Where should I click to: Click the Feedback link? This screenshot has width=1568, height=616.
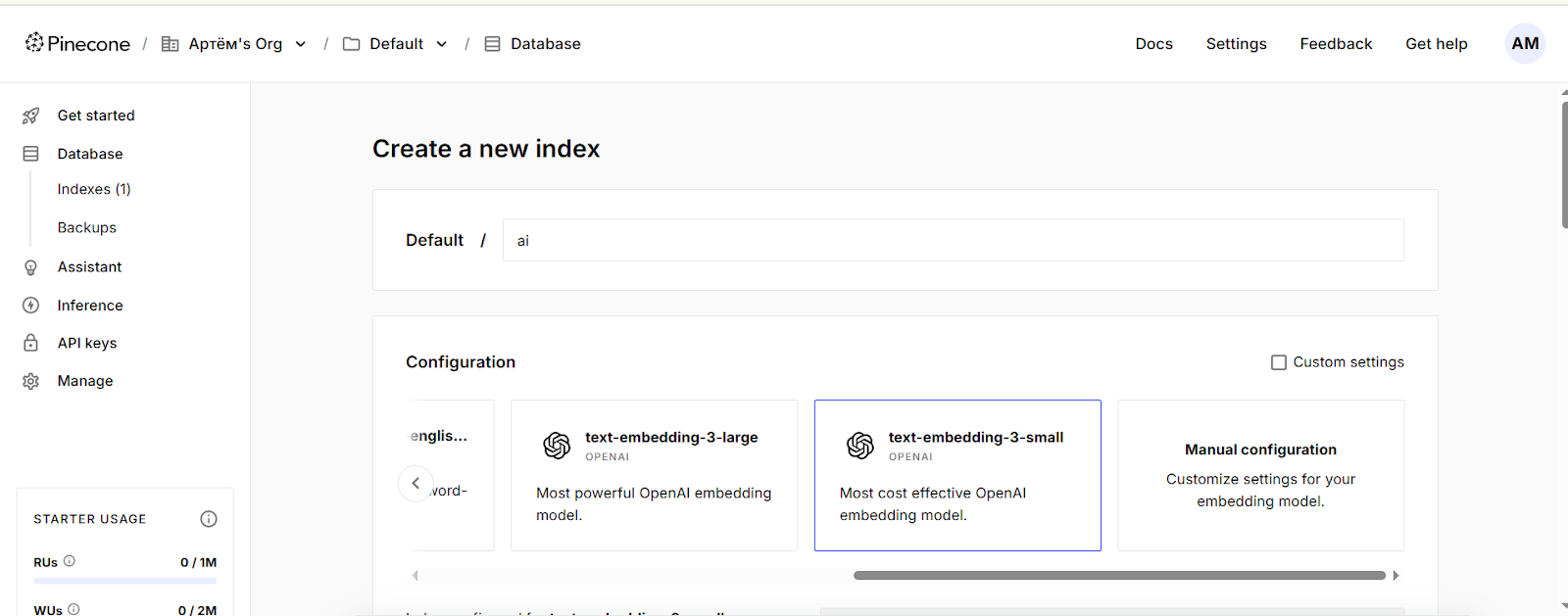coord(1336,44)
